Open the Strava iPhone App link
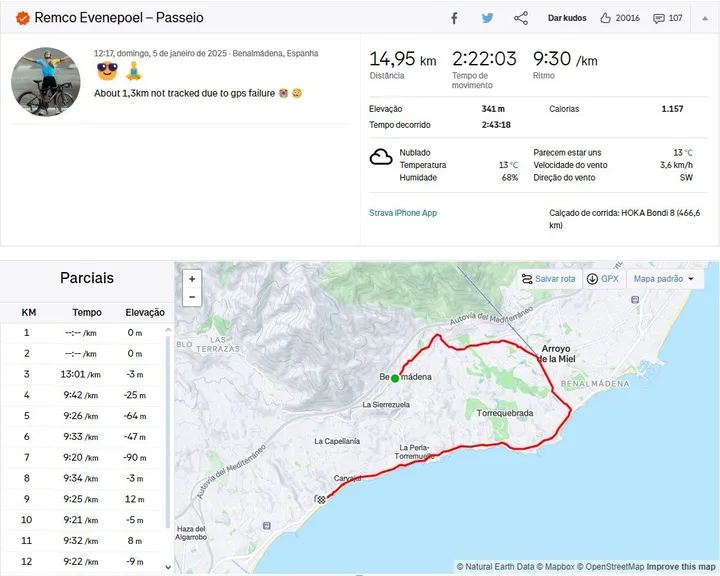Image resolution: width=720 pixels, height=576 pixels. 403,213
